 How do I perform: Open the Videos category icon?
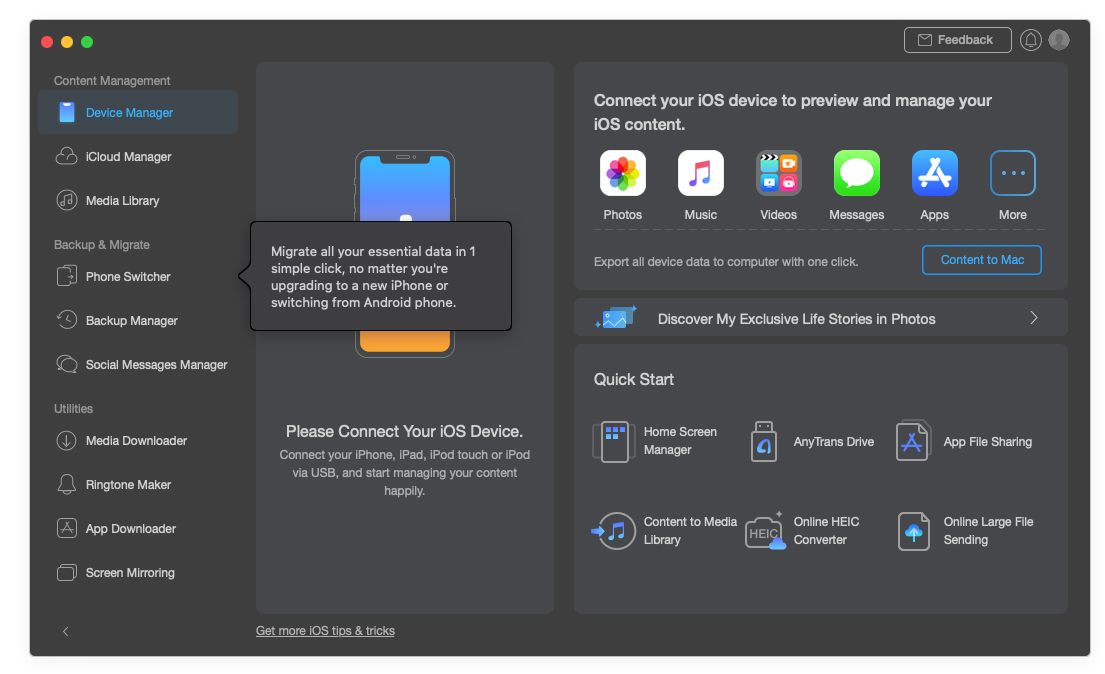[x=778, y=174]
